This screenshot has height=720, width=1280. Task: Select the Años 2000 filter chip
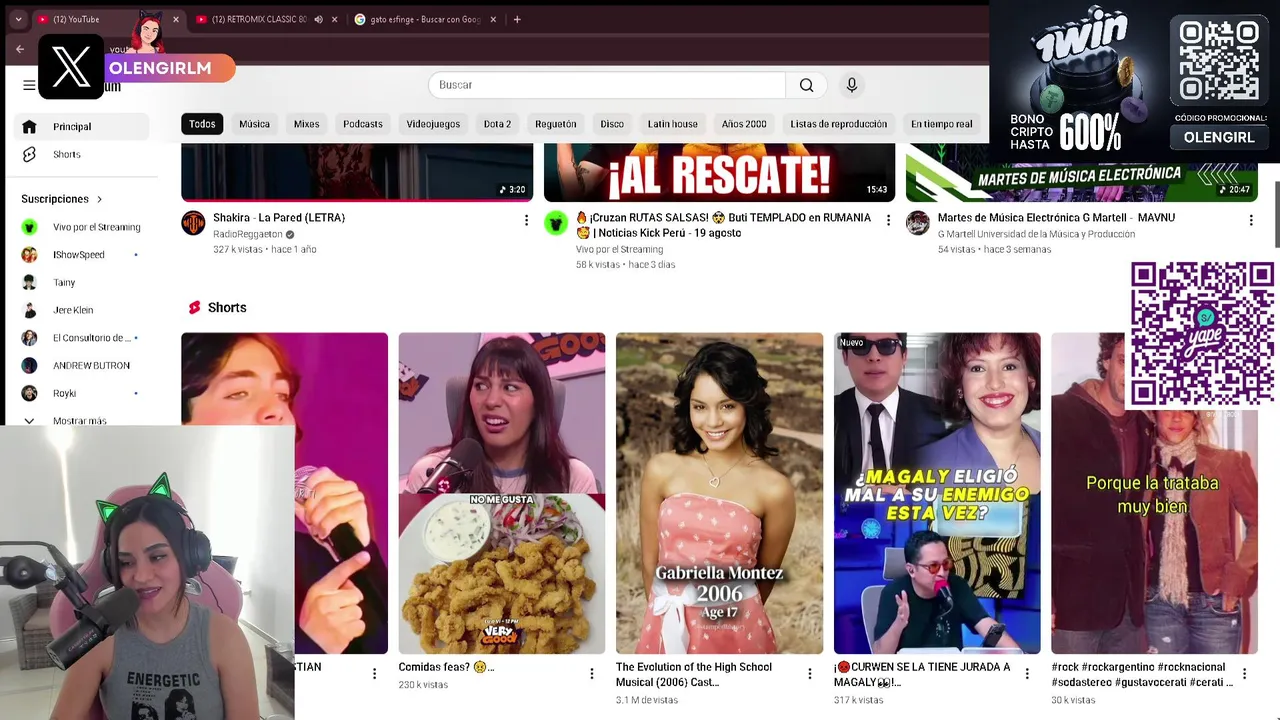tap(744, 124)
